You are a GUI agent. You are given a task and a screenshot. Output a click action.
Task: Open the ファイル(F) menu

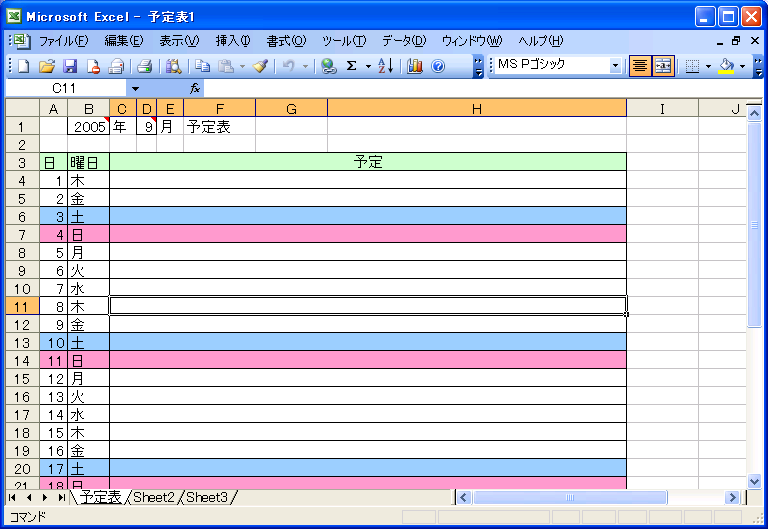pos(63,41)
